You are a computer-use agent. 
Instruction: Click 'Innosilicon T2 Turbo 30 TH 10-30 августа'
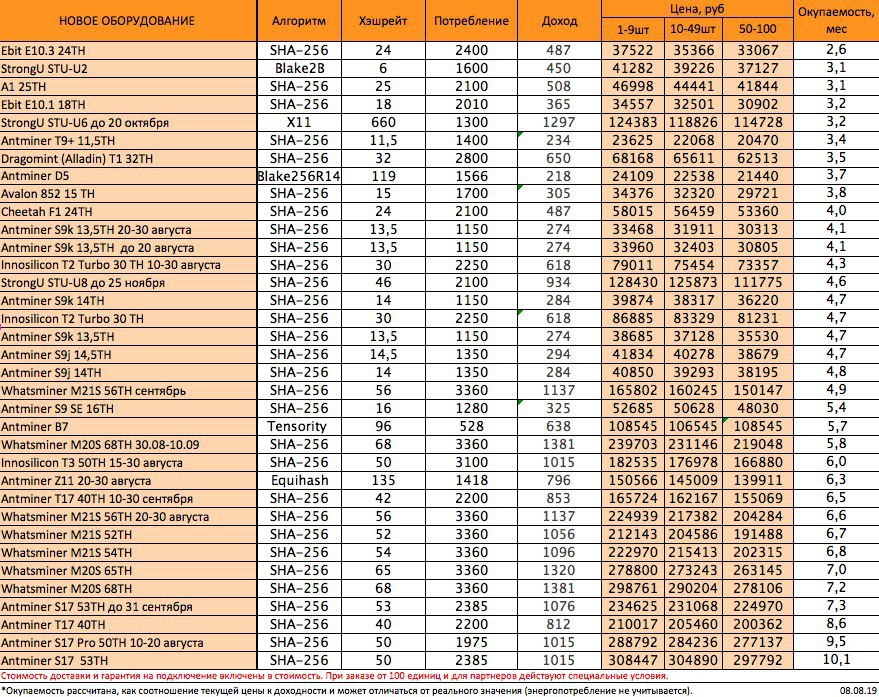pyautogui.click(x=128, y=265)
